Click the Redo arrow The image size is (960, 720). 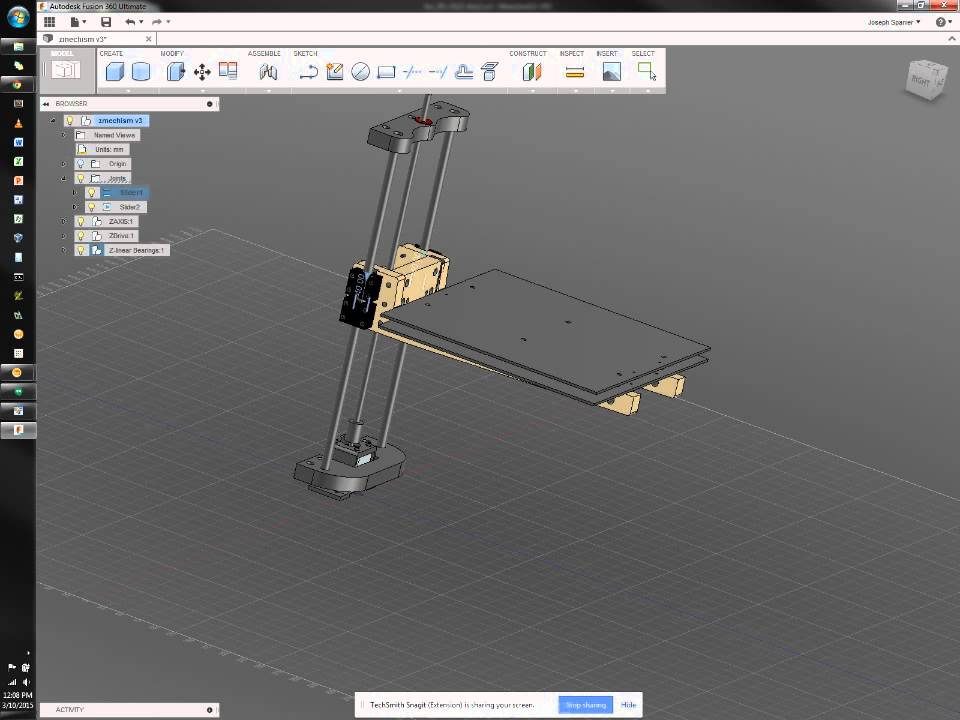pos(157,22)
